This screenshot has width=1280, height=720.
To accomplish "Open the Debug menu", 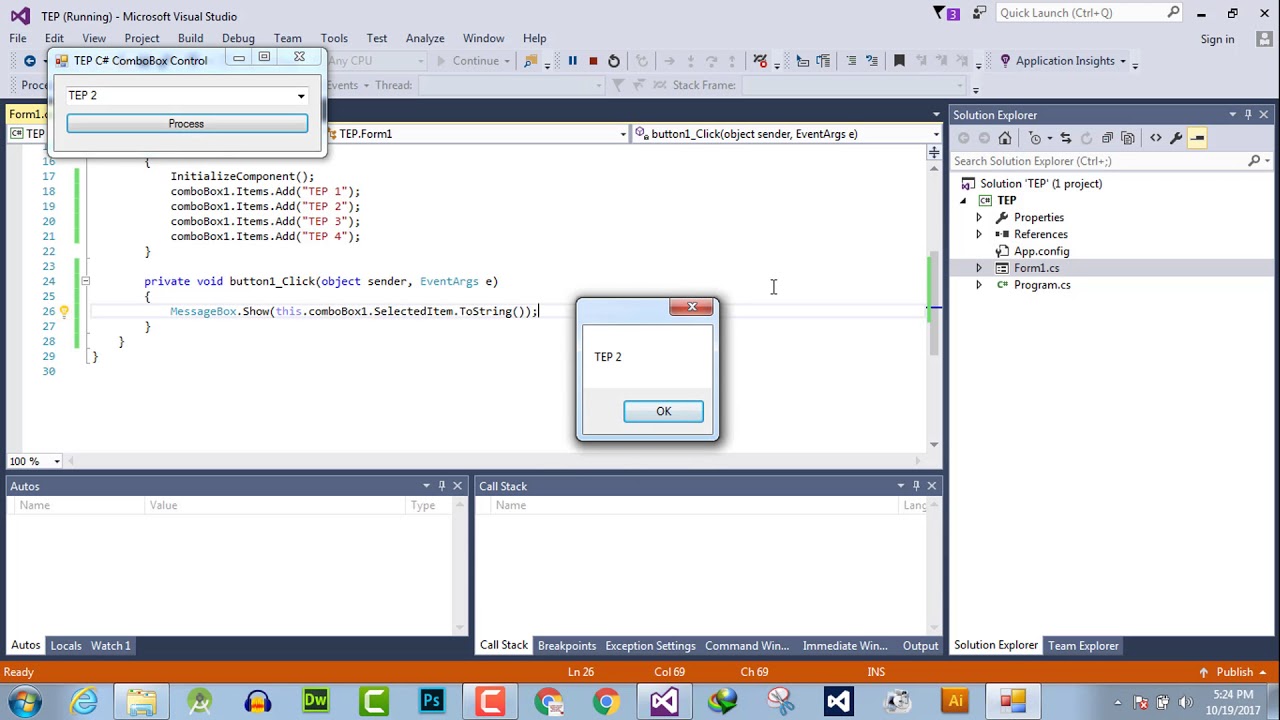I will point(238,38).
